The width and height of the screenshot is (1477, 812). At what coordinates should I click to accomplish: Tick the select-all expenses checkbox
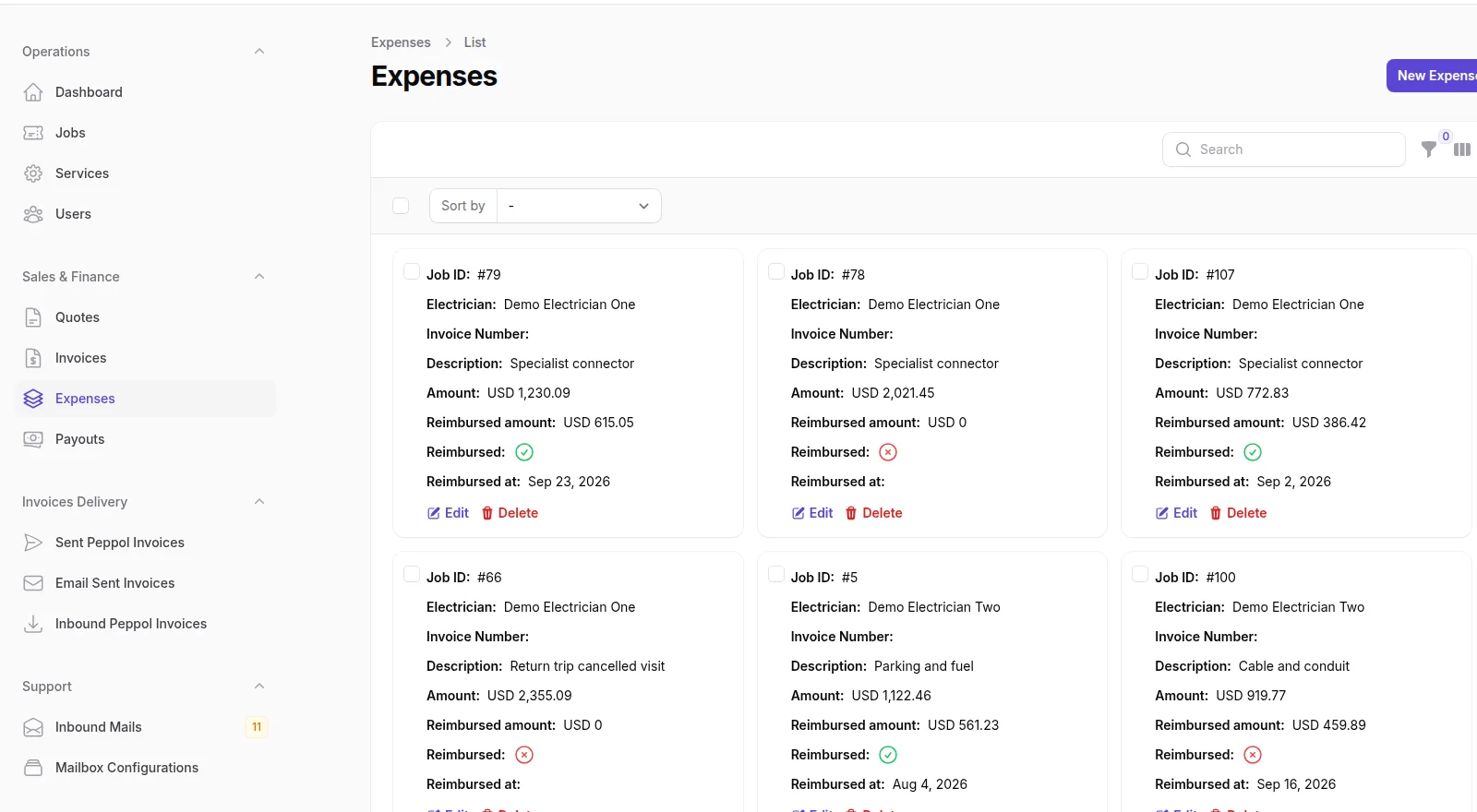tap(401, 206)
